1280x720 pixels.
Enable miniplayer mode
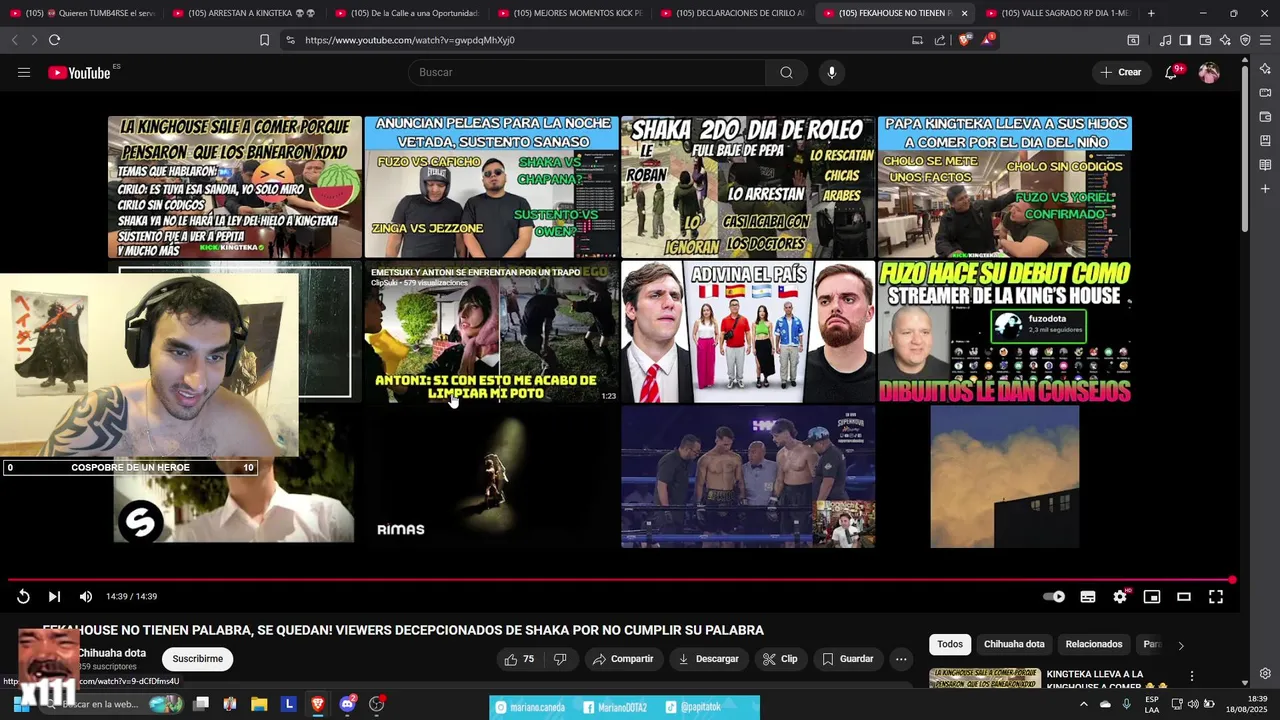tap(1152, 597)
